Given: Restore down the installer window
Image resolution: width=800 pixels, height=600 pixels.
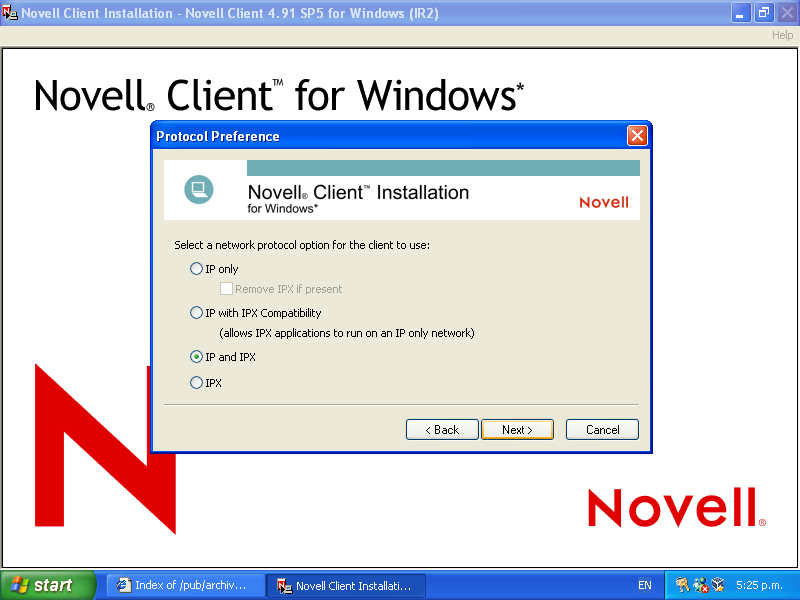Looking at the screenshot, I should pos(764,13).
